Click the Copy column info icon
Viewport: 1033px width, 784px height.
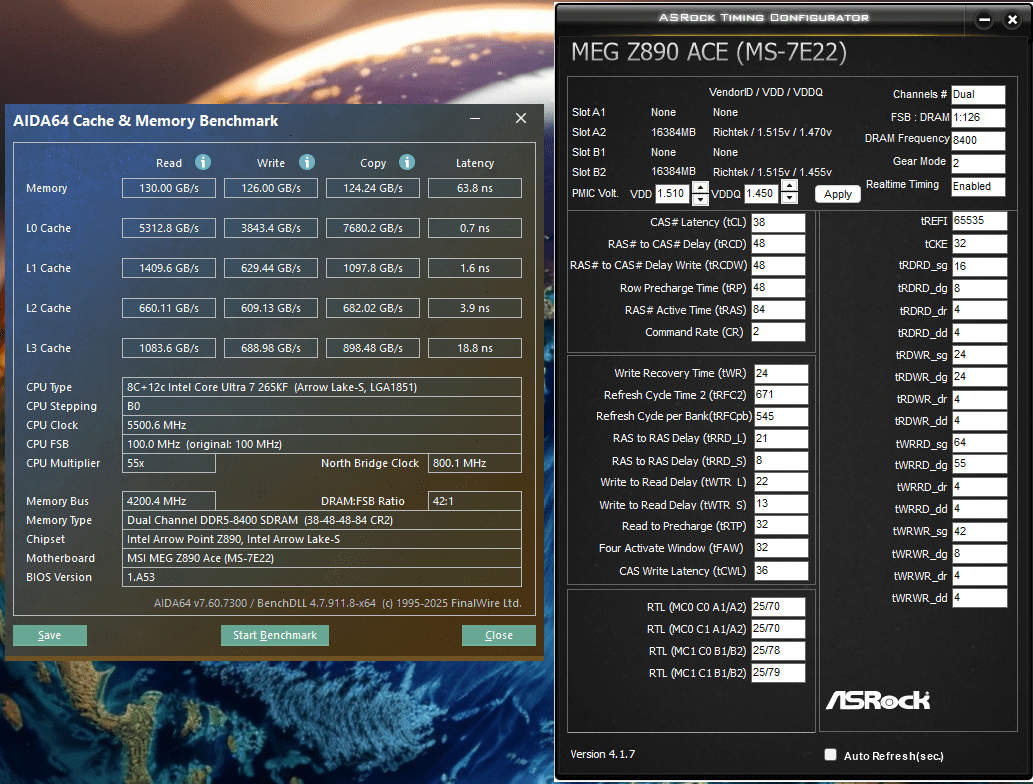click(407, 162)
